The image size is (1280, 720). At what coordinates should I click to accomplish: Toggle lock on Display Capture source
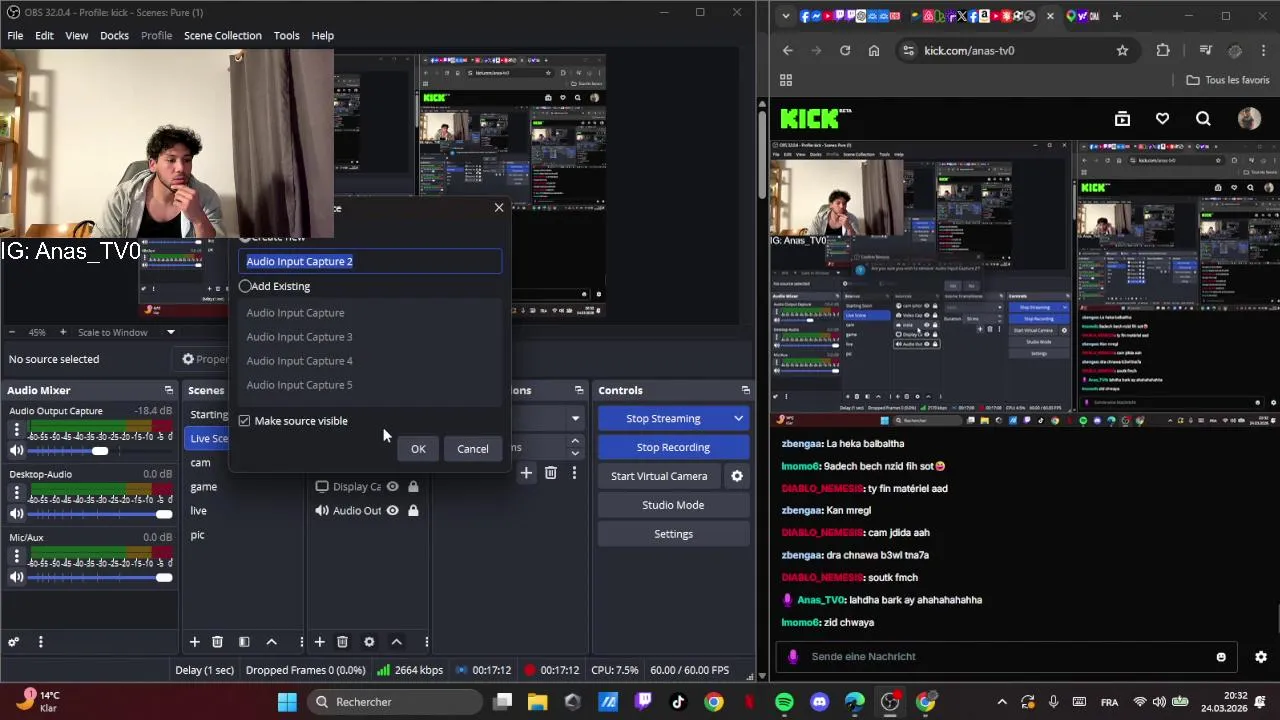[x=413, y=487]
